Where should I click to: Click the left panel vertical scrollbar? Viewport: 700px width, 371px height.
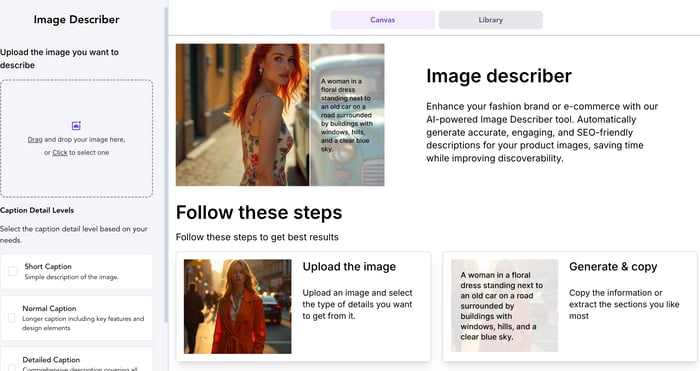pyautogui.click(x=167, y=165)
